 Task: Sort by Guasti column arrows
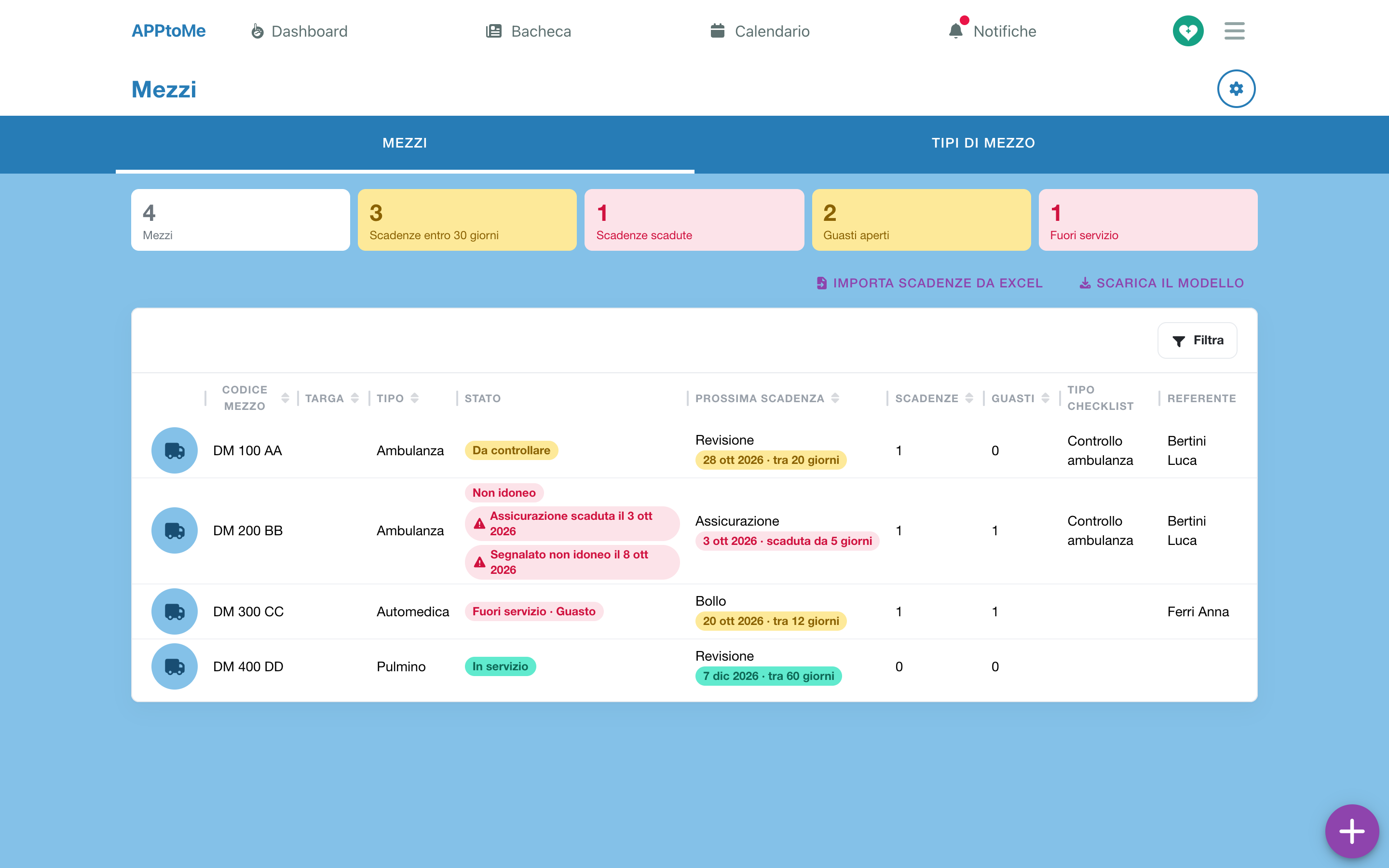(1045, 398)
